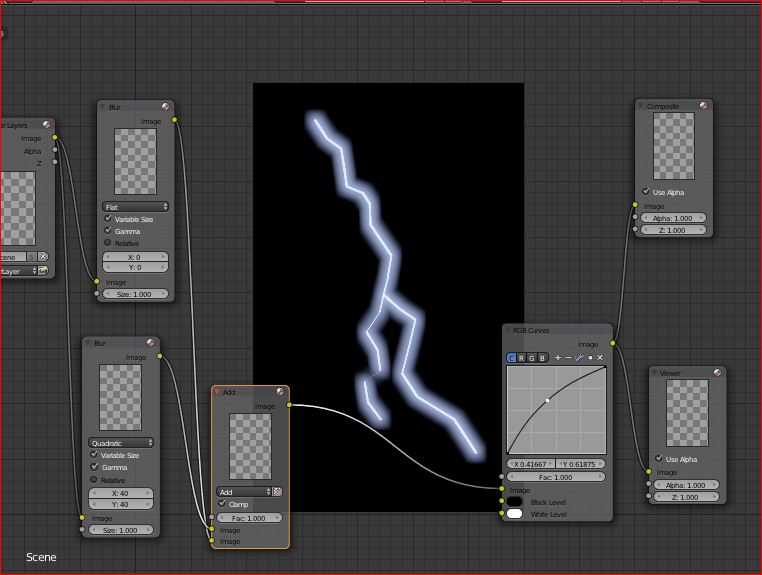The height and width of the screenshot is (575, 762).
Task: Click the White Level color swatch
Action: [514, 513]
